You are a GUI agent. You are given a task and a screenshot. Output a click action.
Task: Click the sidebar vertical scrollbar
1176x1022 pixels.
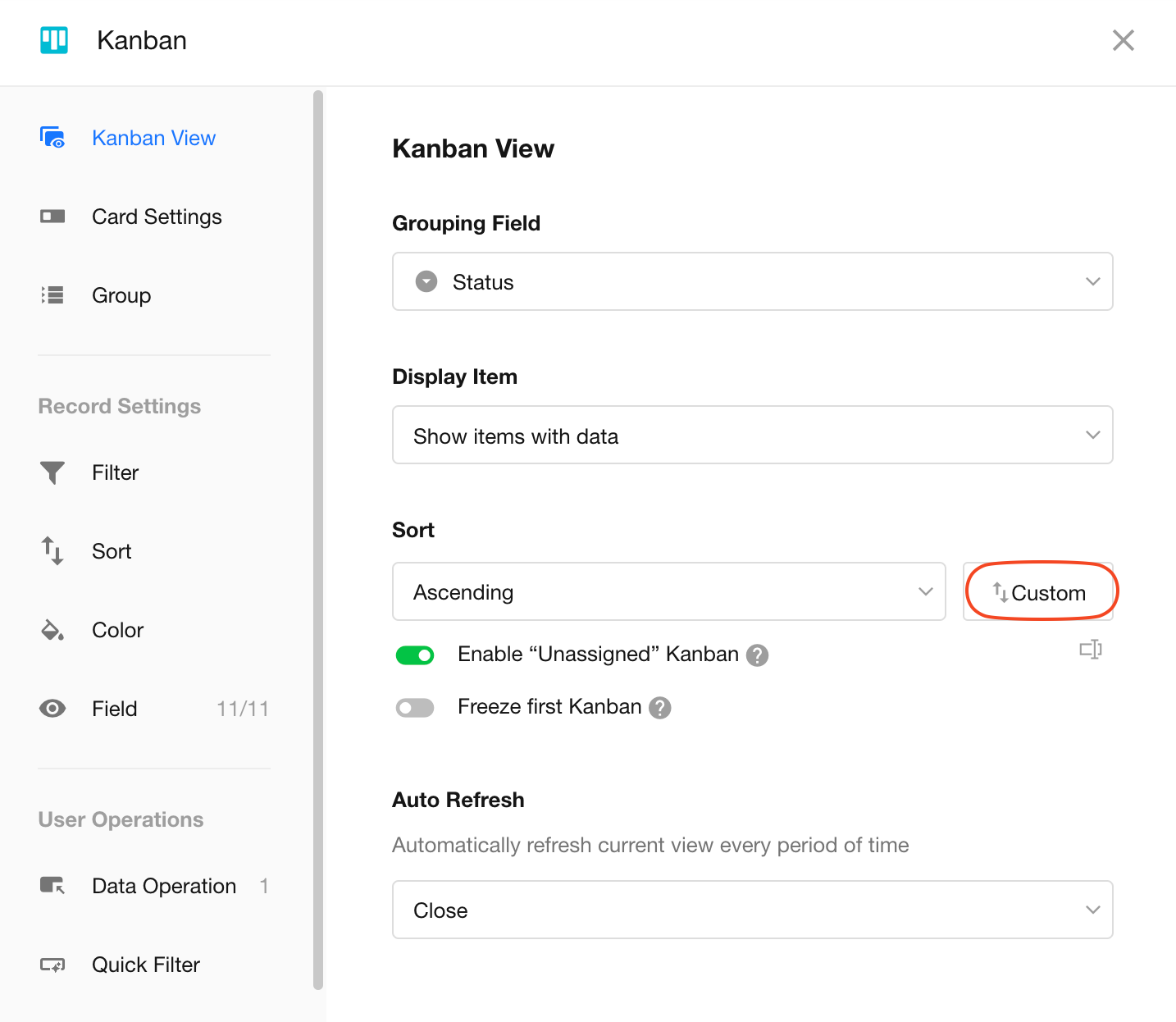tap(318, 540)
